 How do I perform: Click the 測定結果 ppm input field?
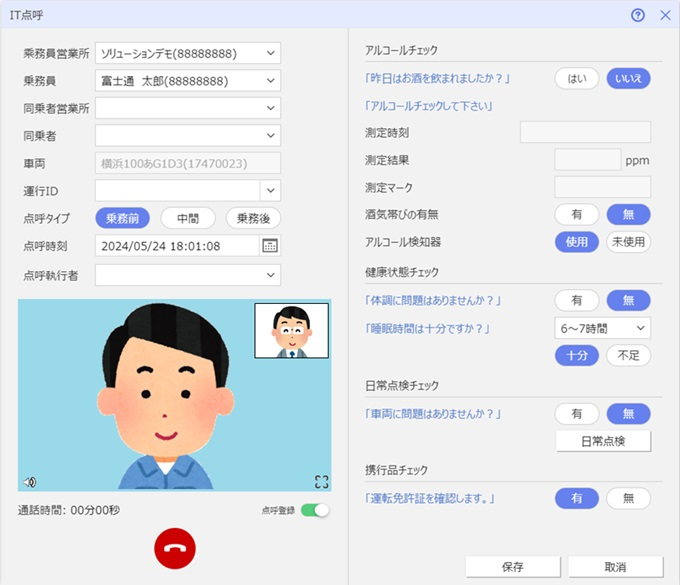click(x=588, y=160)
